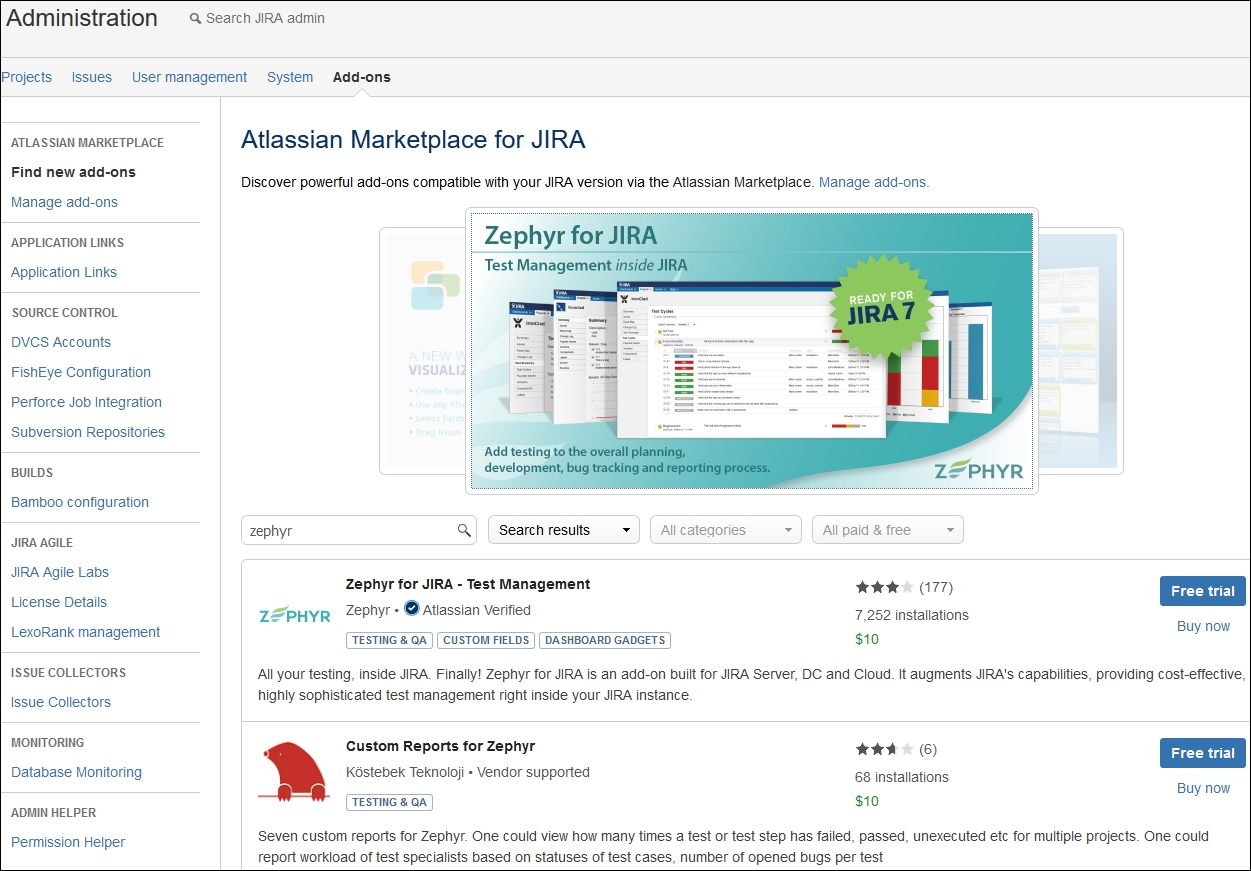Open the All paid & free dropdown

coord(888,530)
